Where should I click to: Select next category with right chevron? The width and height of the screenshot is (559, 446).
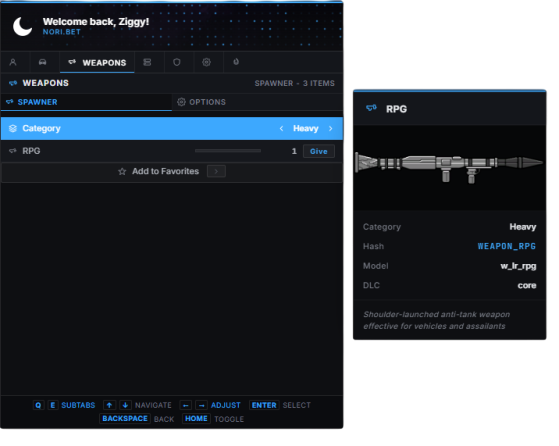(x=330, y=128)
